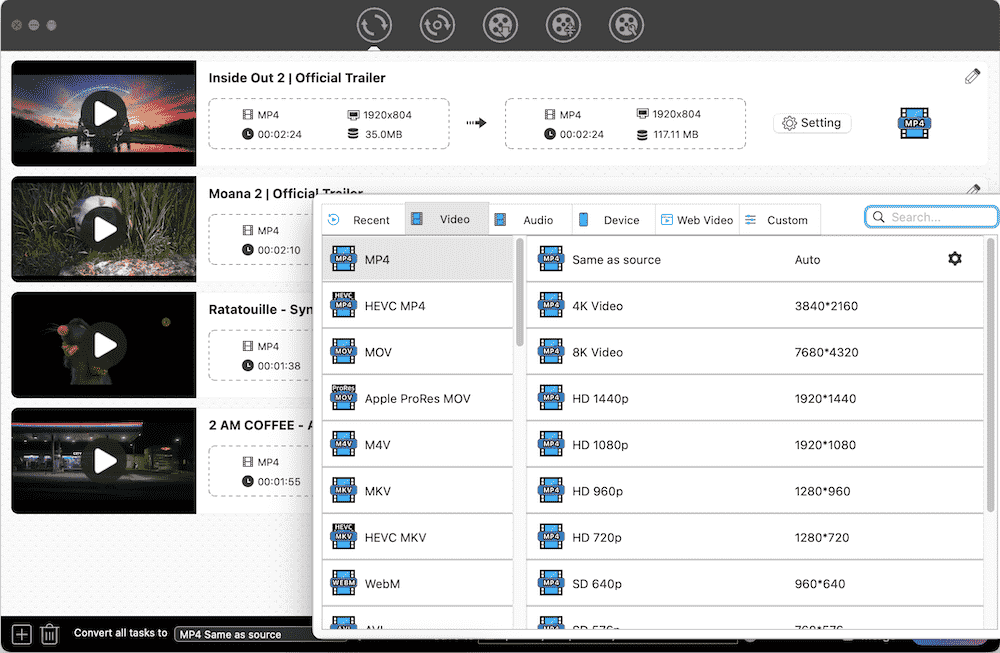Click inside the format Search field
The width and height of the screenshot is (1000, 653).
tap(931, 216)
